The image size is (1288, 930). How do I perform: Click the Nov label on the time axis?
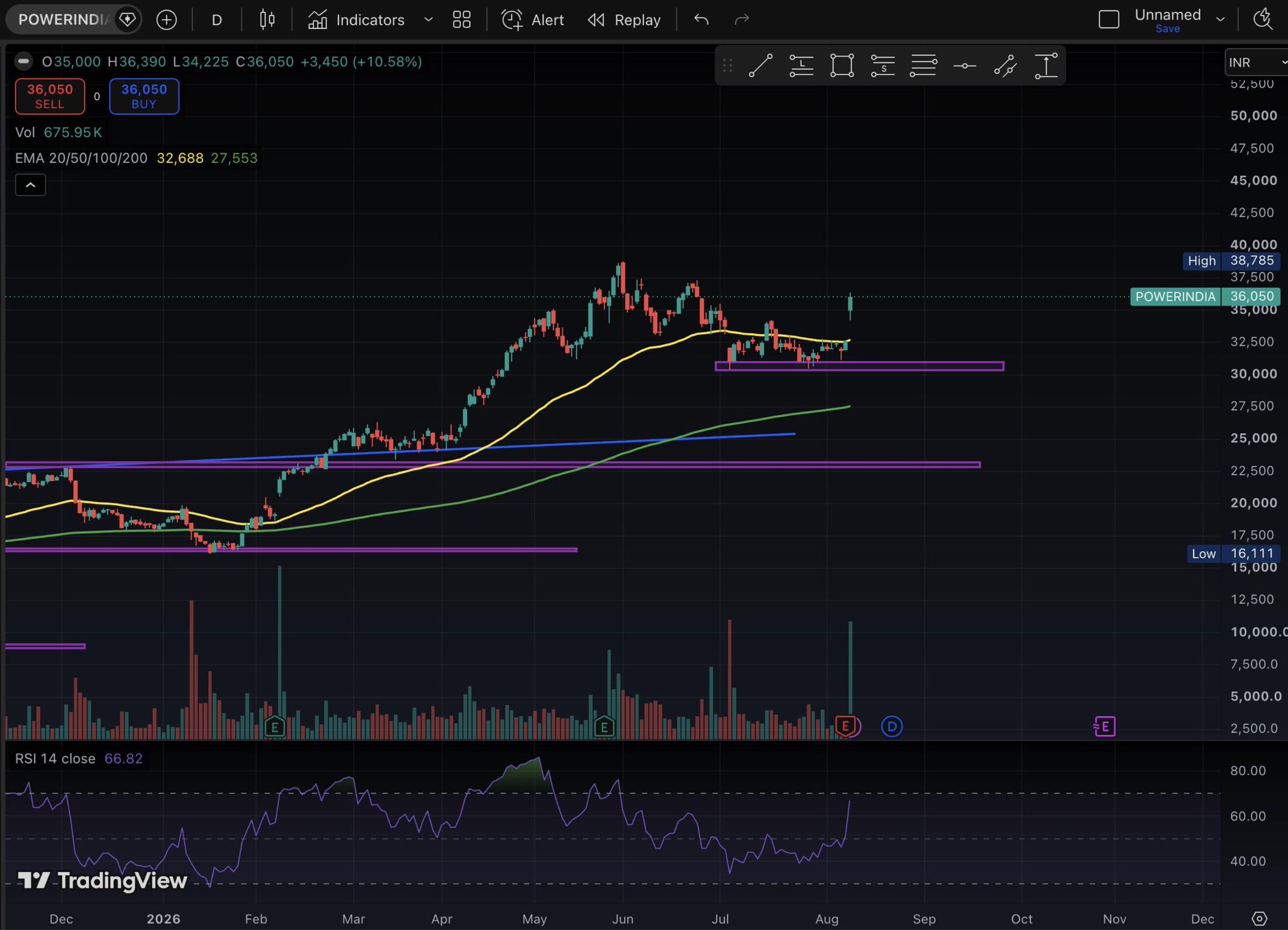click(1114, 919)
